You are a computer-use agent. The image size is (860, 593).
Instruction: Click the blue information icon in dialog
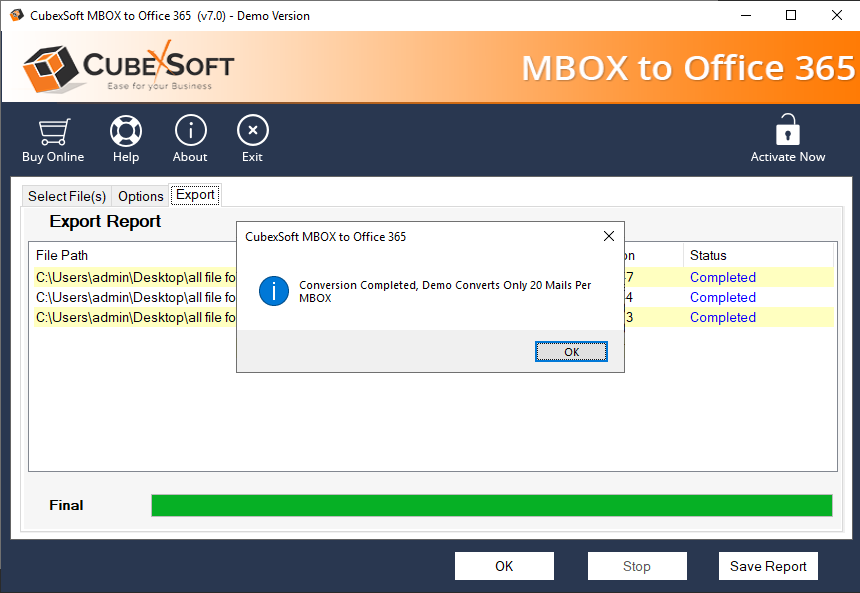(x=273, y=291)
